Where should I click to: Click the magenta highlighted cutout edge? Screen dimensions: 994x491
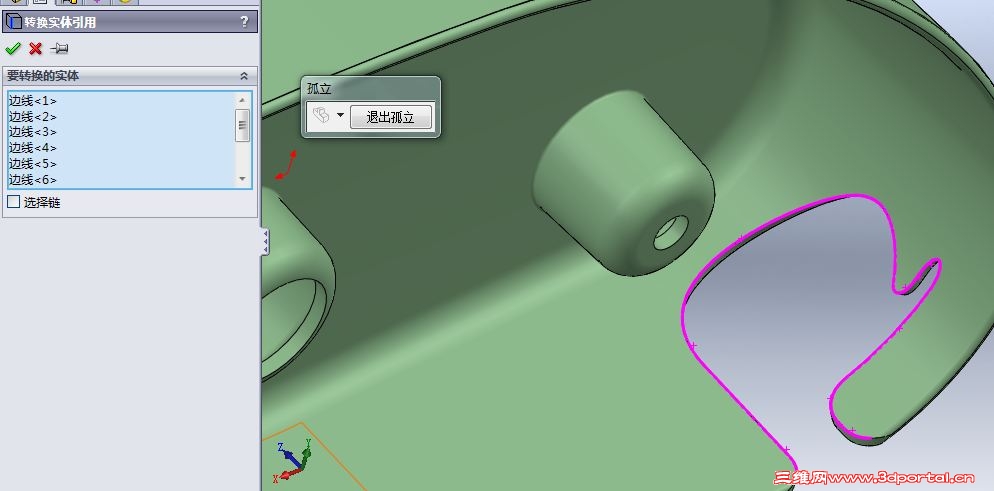click(x=683, y=317)
